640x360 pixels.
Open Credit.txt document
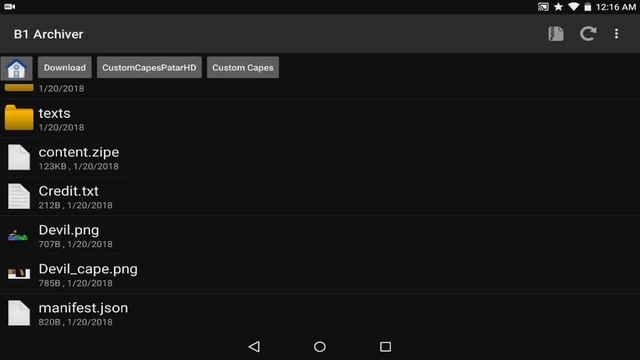(320, 196)
